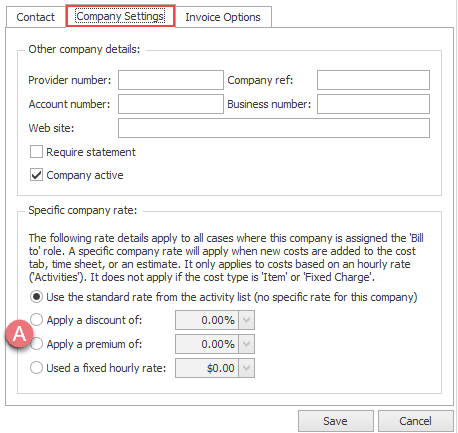
Task: Open the Invoice Options tab
Action: tap(223, 17)
